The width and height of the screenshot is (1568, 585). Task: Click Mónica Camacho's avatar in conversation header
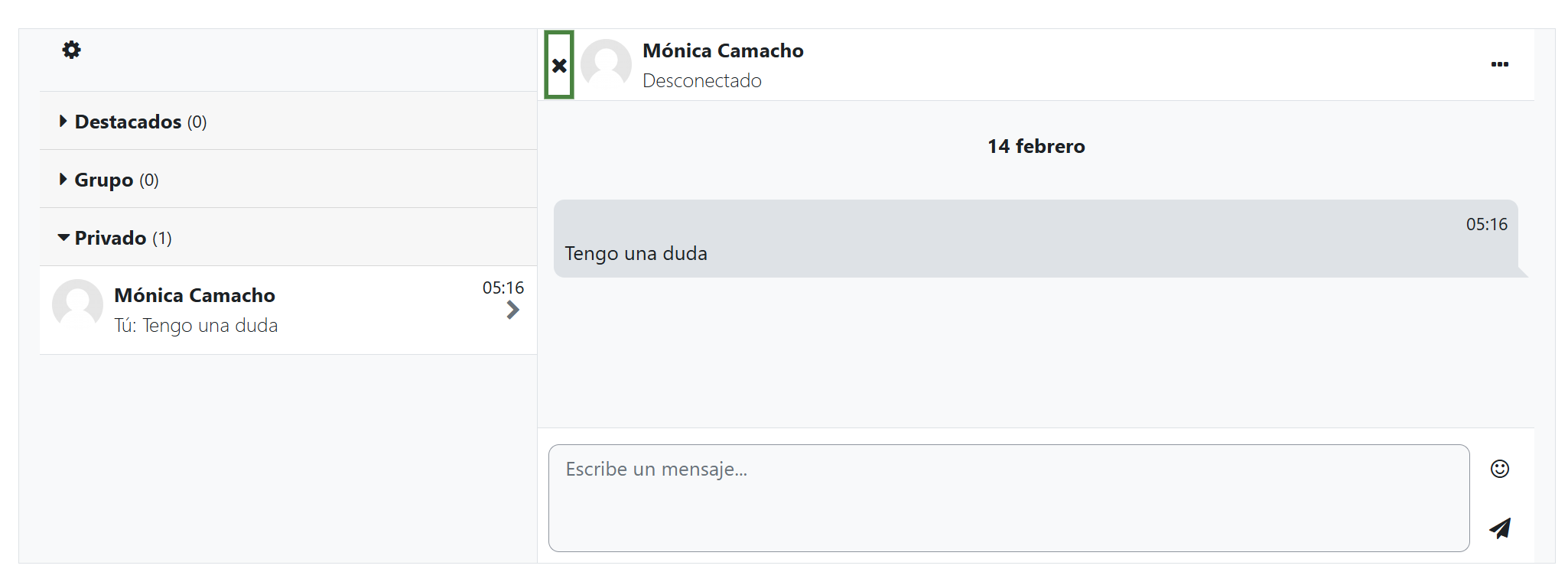606,65
